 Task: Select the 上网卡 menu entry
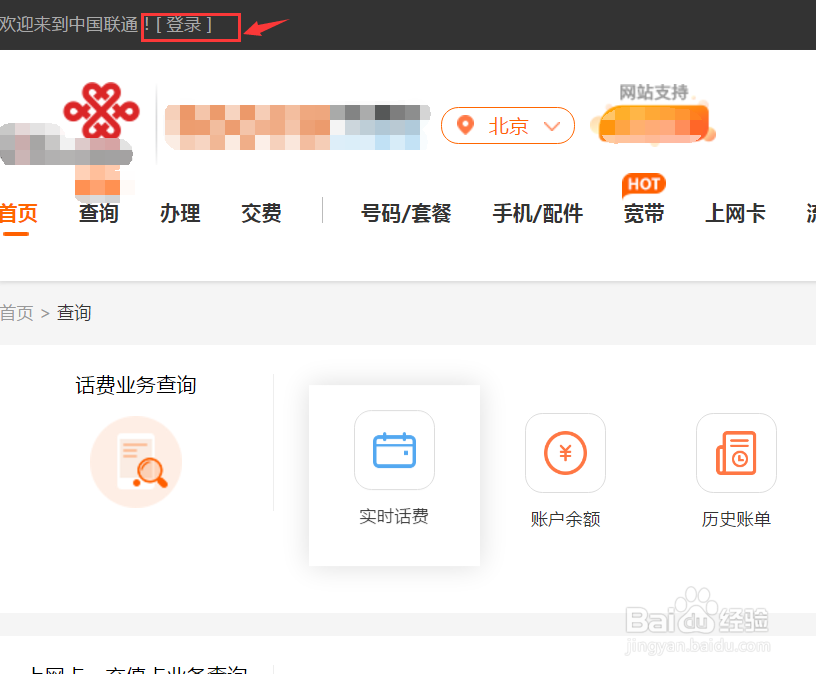tap(735, 213)
